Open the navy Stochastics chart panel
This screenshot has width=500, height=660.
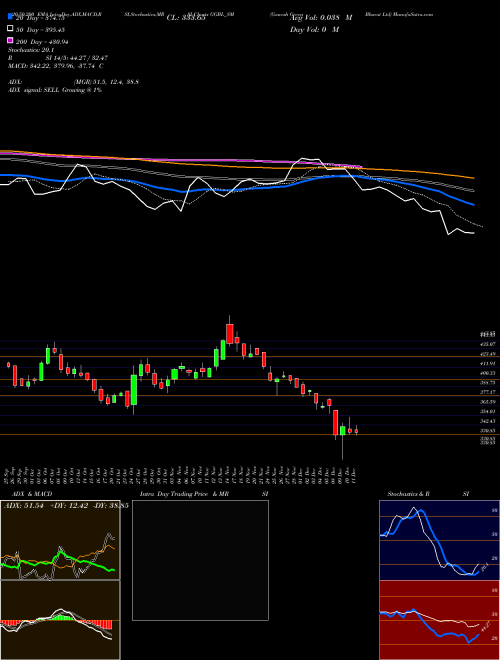click(439, 540)
